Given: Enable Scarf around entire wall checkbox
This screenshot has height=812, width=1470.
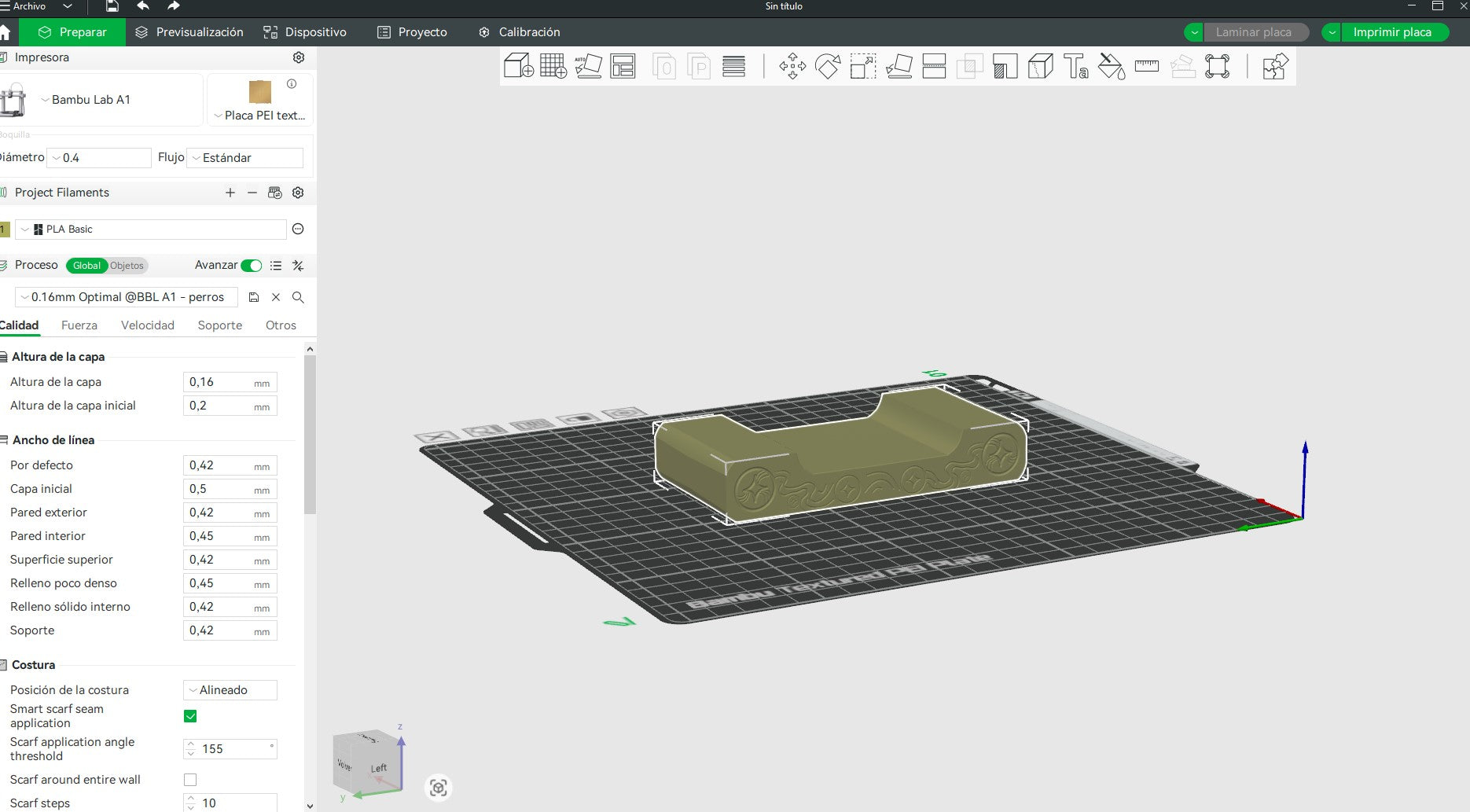Looking at the screenshot, I should tap(190, 780).
